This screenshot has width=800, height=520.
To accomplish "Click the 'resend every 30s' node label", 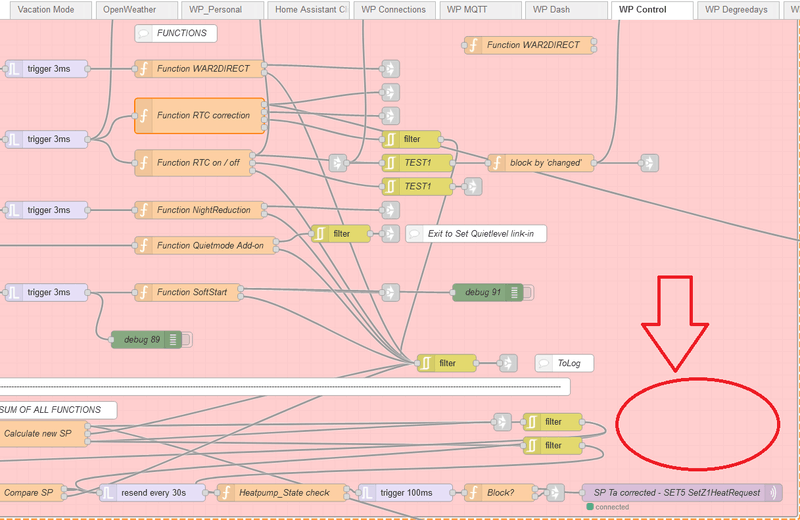I will (x=154, y=493).
